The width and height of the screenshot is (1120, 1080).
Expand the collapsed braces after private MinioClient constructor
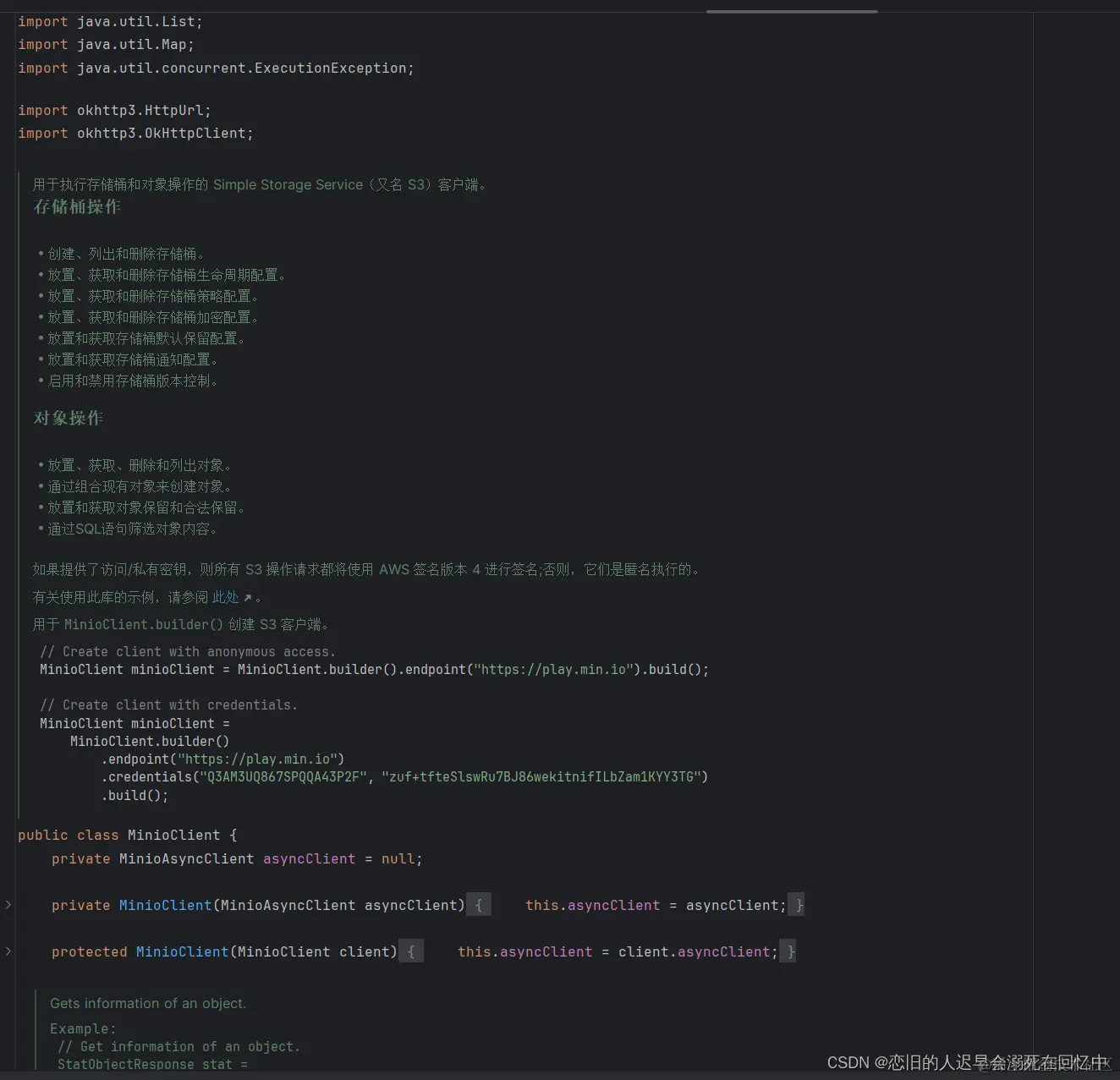(479, 904)
